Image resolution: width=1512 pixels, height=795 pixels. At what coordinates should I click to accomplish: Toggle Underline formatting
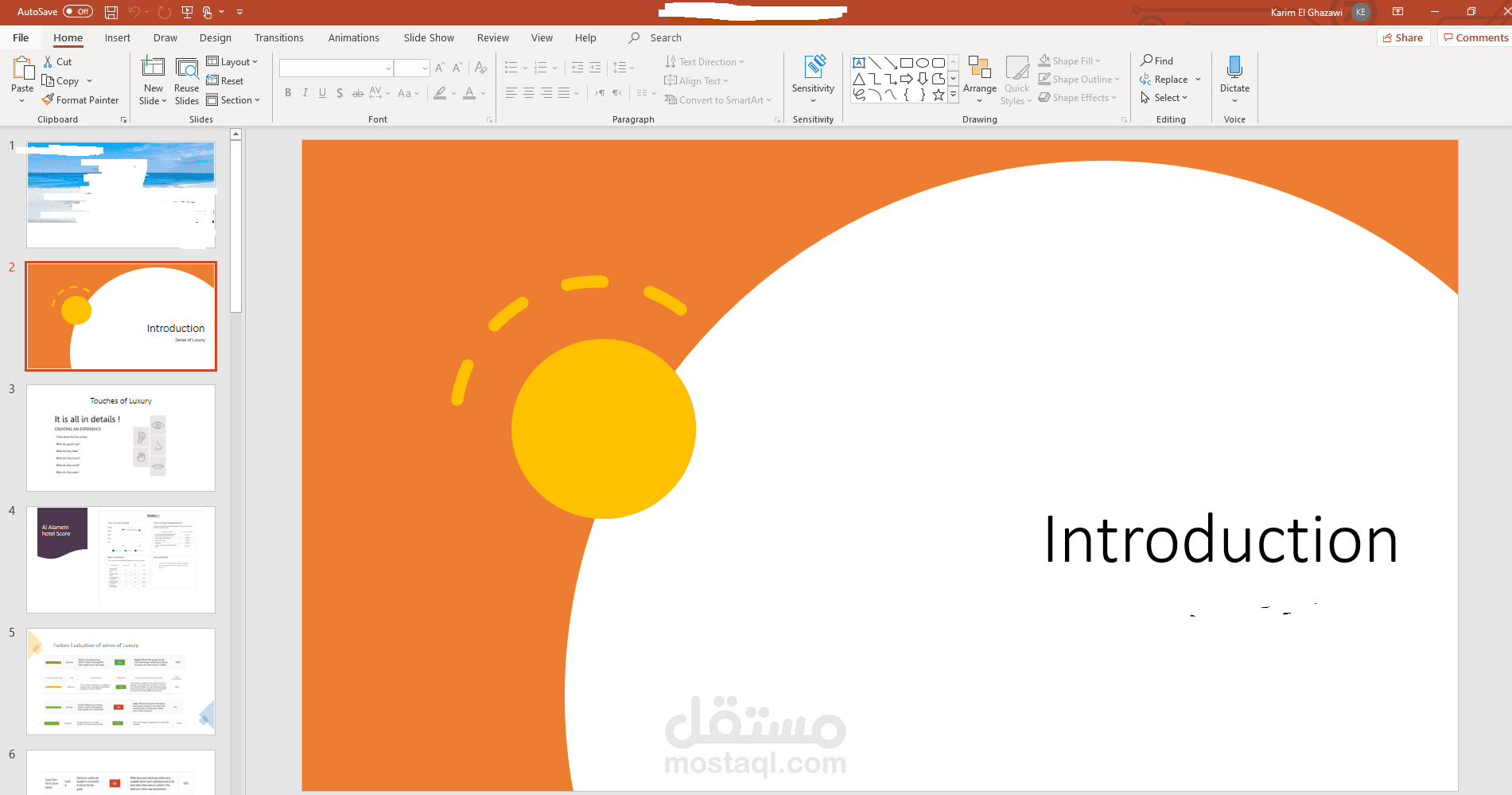(322, 93)
